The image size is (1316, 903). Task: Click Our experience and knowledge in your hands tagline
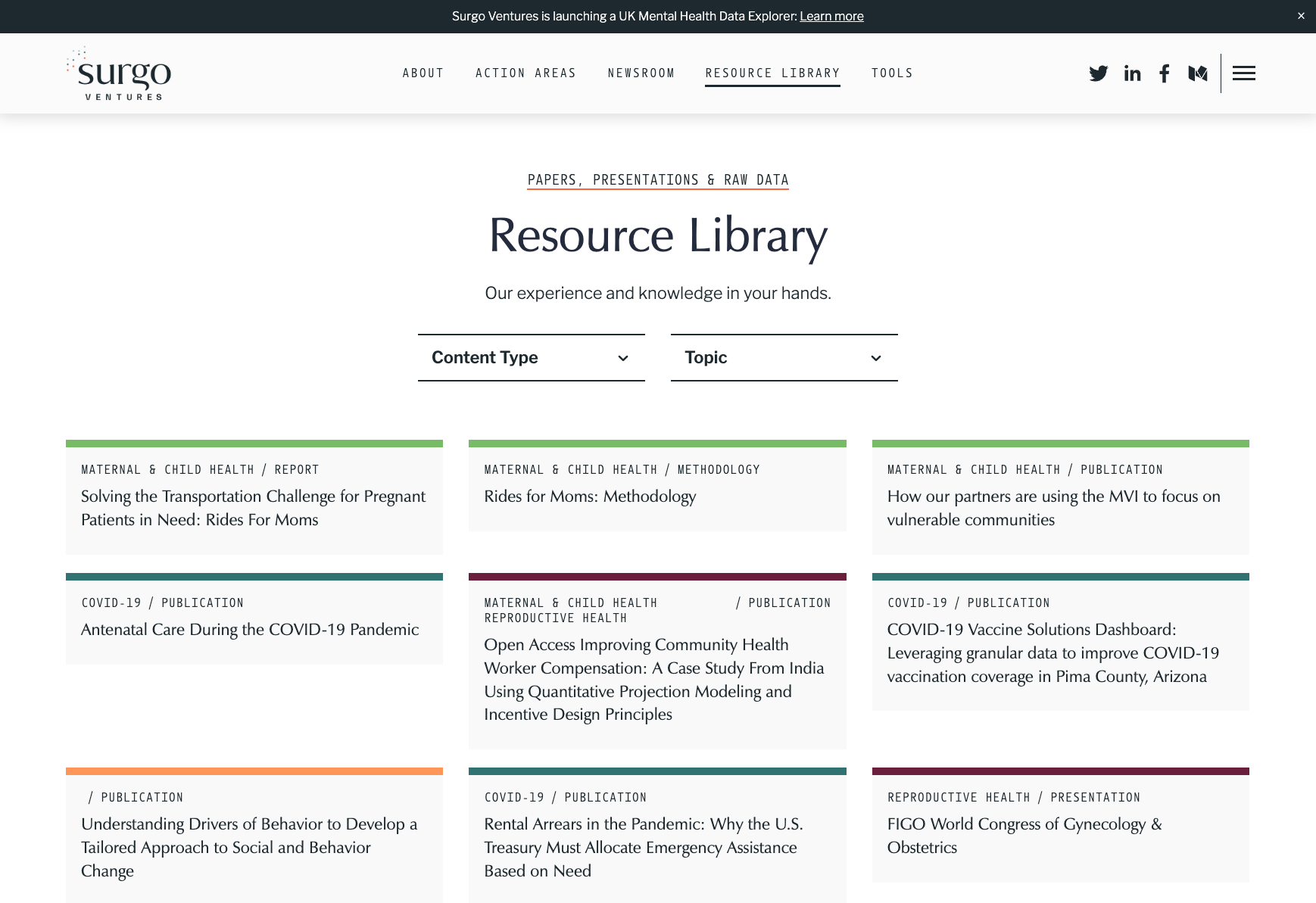click(658, 294)
